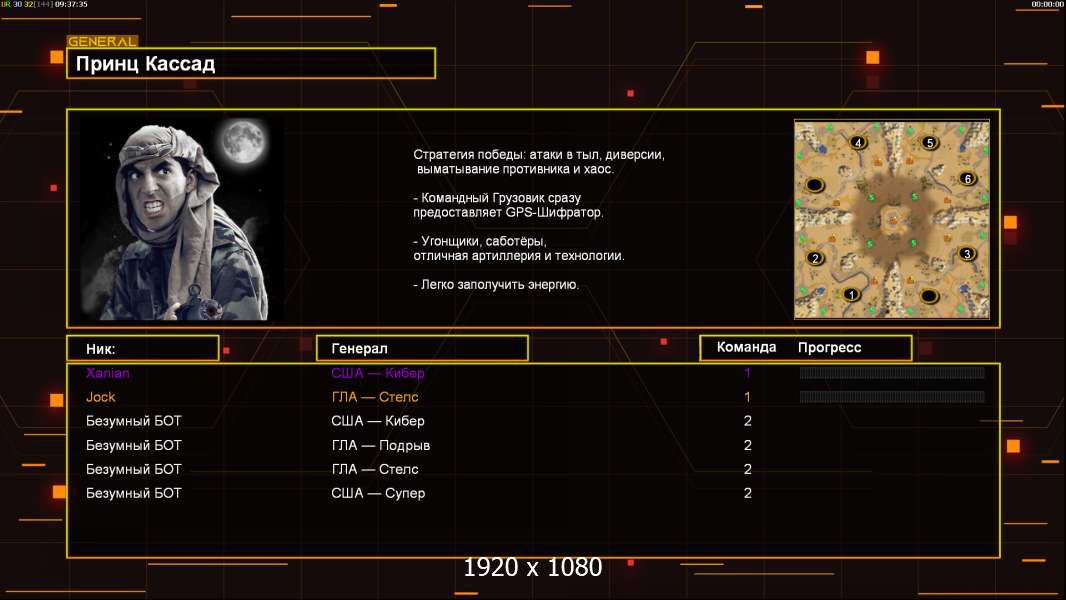Viewport: 1066px width, 600px height.
Task: Click start position marker 1 on the minimap
Action: point(850,295)
